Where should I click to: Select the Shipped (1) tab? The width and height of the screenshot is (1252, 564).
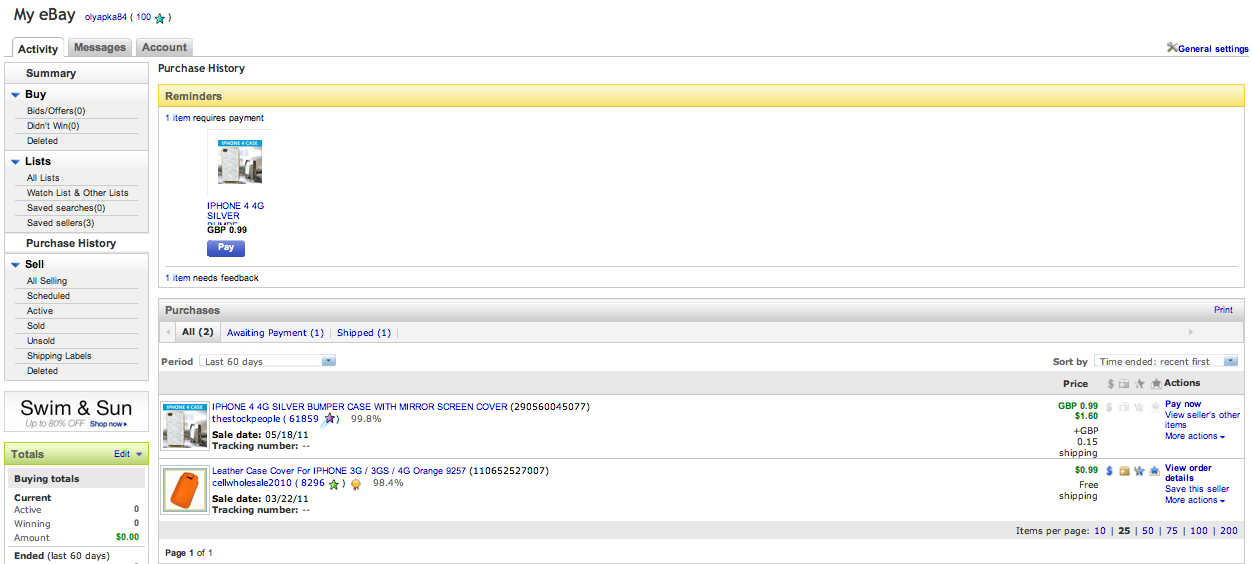(364, 332)
